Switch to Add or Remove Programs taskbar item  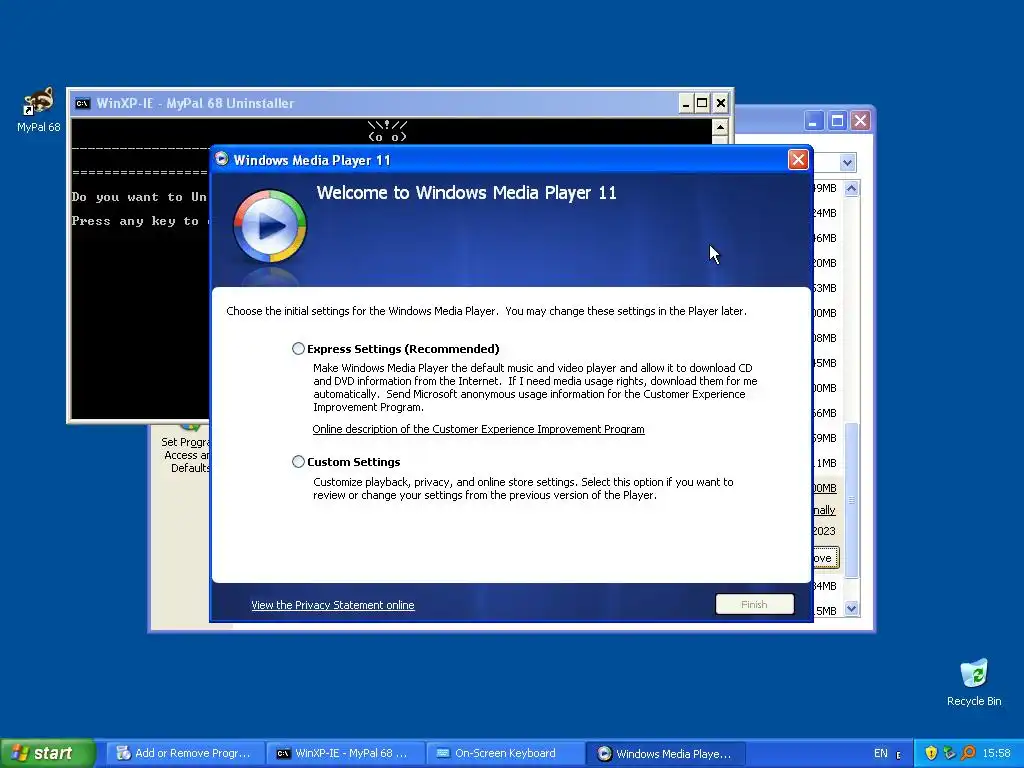pos(184,753)
